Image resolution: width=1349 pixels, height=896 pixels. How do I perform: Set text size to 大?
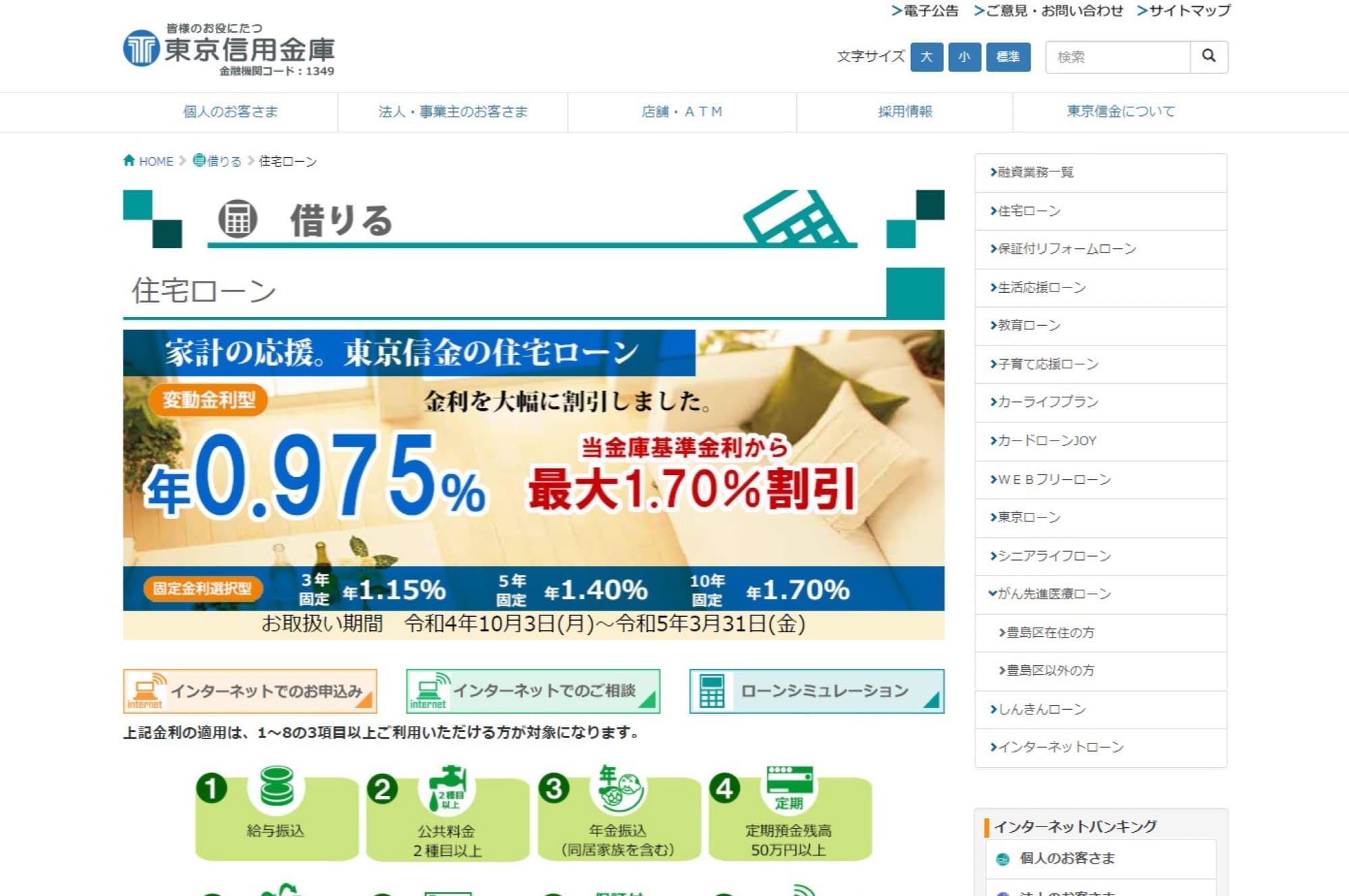pos(927,57)
